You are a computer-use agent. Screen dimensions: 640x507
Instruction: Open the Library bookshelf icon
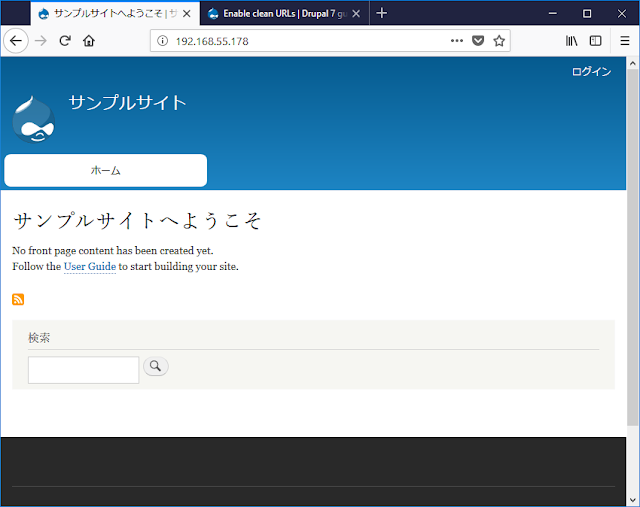click(571, 41)
